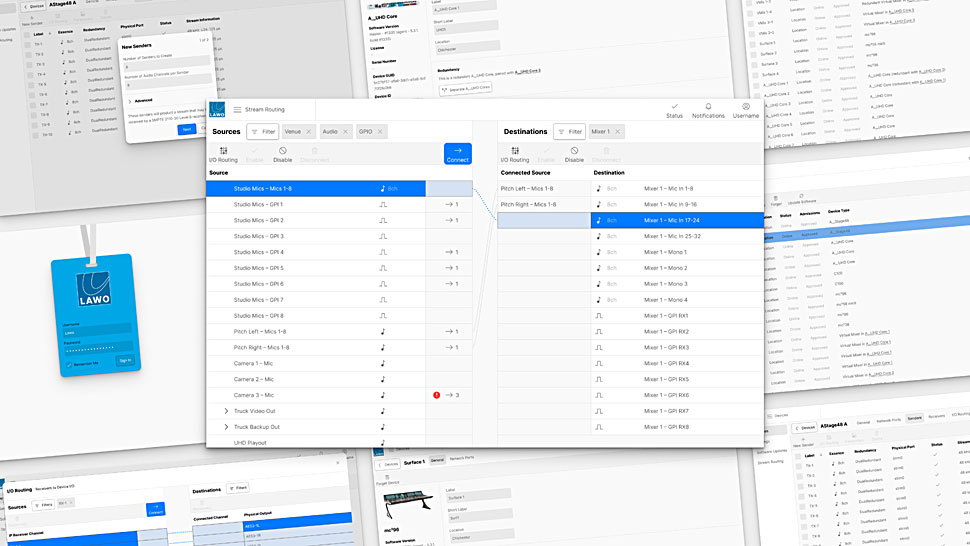This screenshot has height=546, width=970.
Task: Select Mixer 1 – Mic In 17-24 destination
Action: [677, 220]
